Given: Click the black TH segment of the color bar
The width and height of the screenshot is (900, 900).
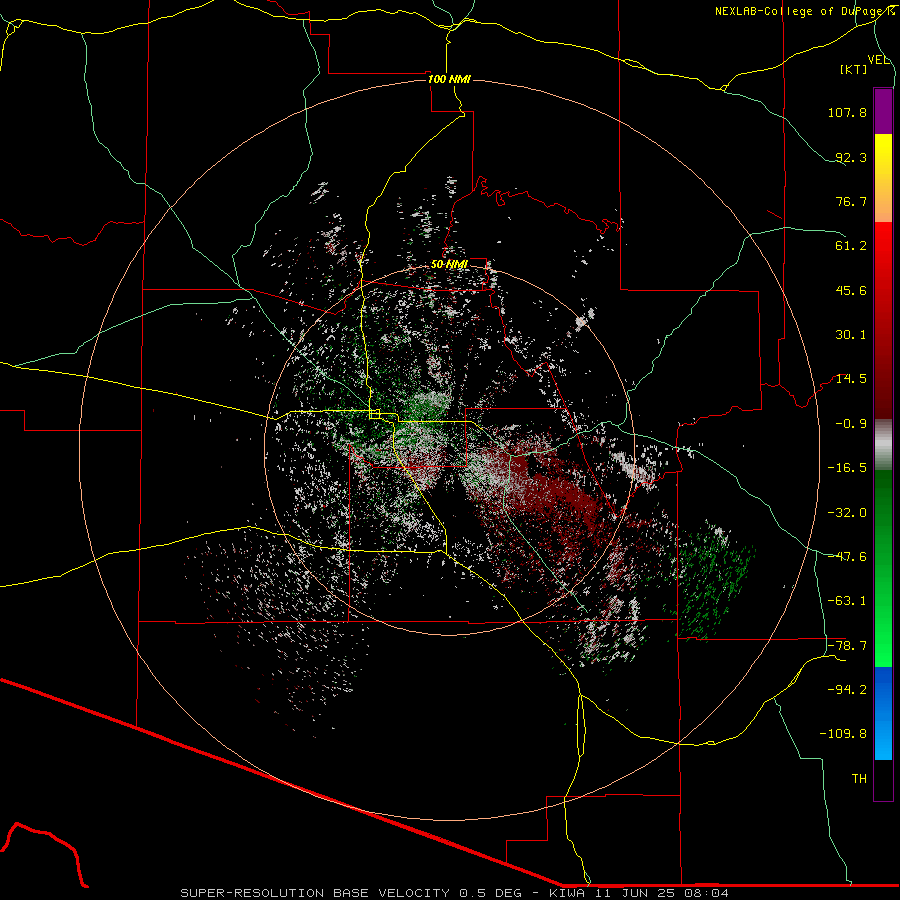Looking at the screenshot, I should tap(883, 779).
